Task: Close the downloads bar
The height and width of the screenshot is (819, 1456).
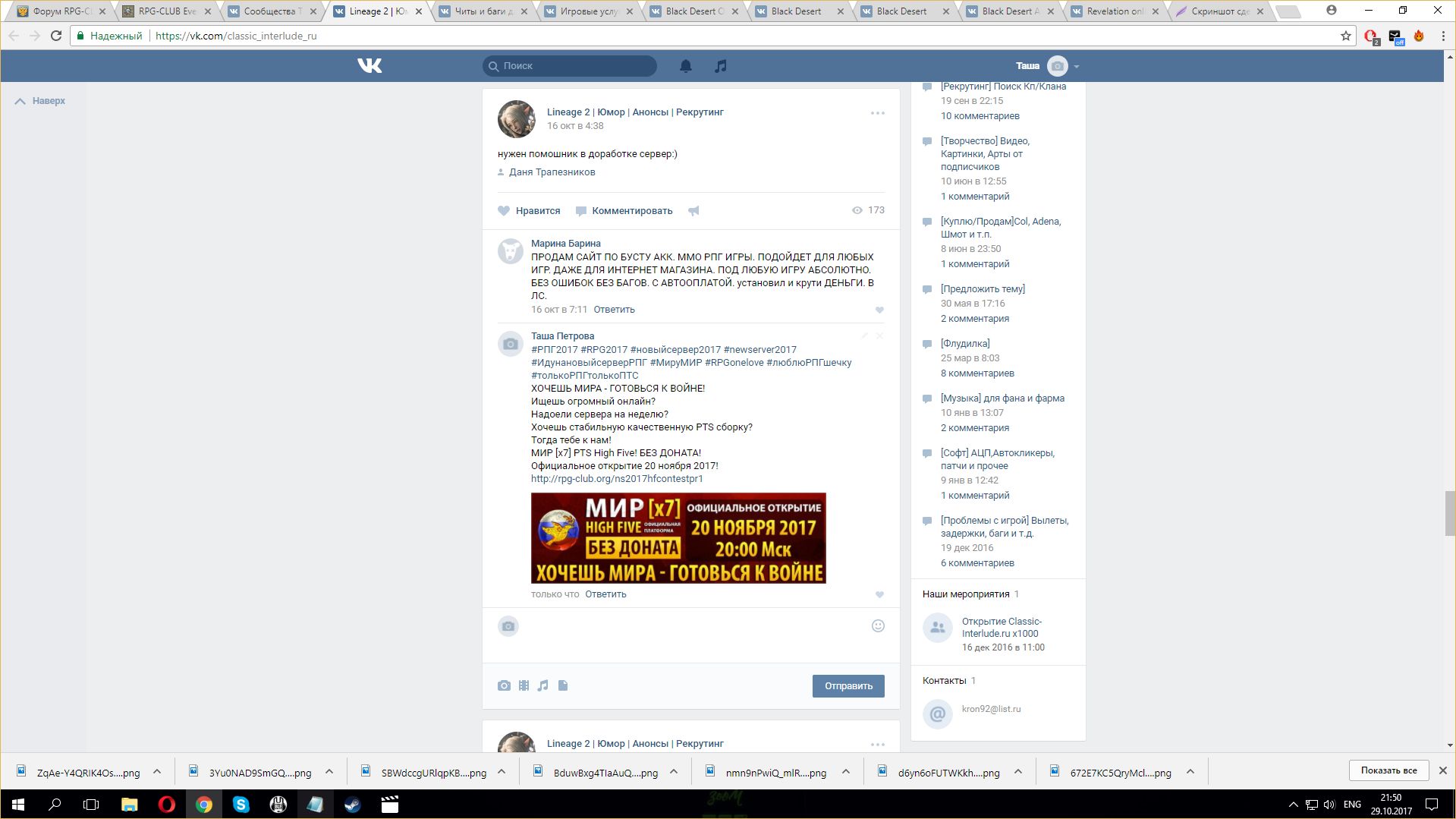Action: (1443, 770)
